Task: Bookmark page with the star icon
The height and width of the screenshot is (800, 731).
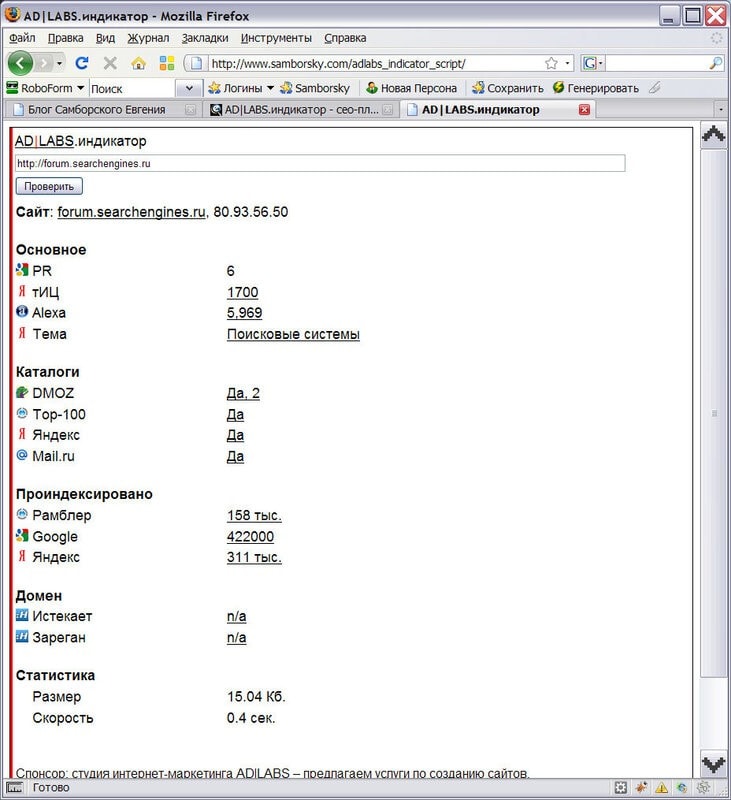Action: 551,63
